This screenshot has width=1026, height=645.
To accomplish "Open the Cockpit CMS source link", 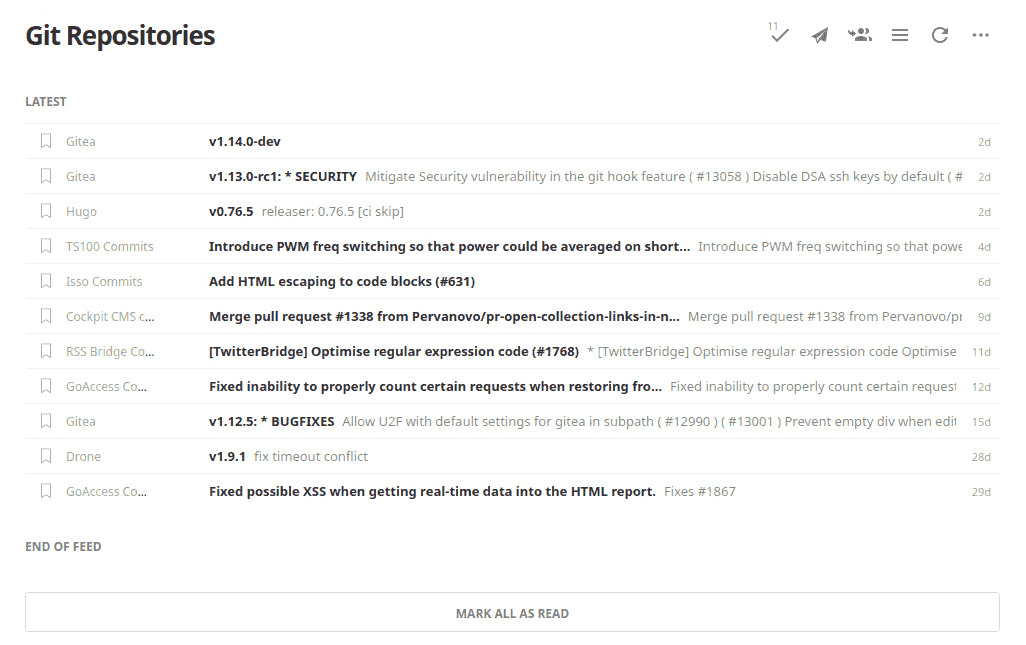I will point(110,316).
